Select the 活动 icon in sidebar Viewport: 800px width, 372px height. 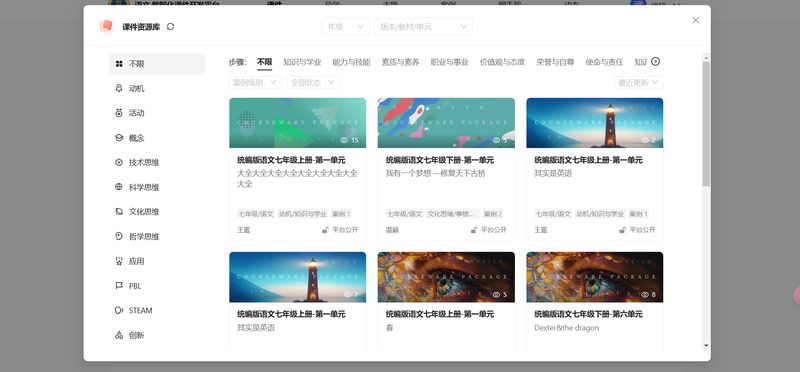click(x=119, y=113)
